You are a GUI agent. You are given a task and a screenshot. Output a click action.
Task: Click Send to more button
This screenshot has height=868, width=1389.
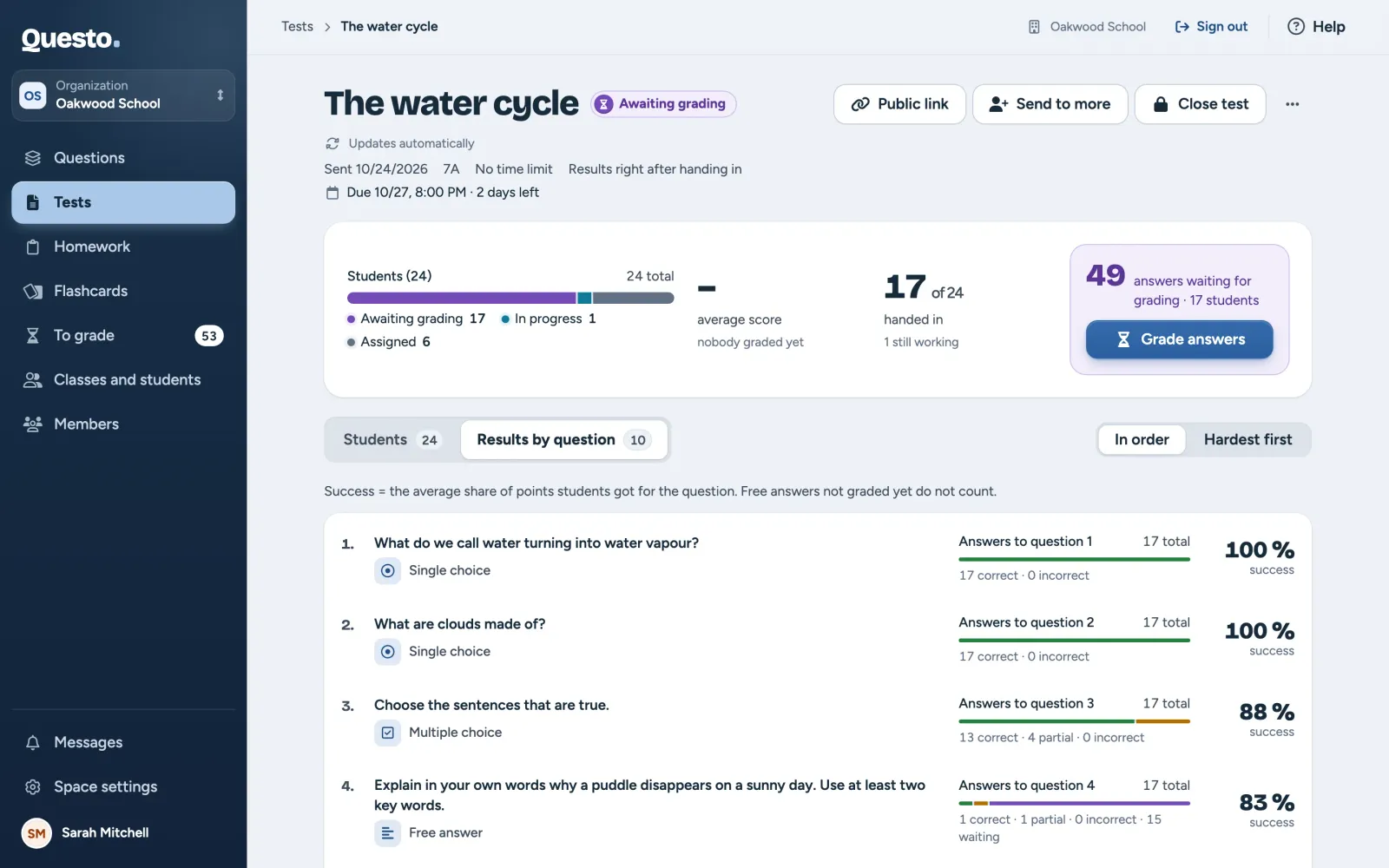point(1050,104)
